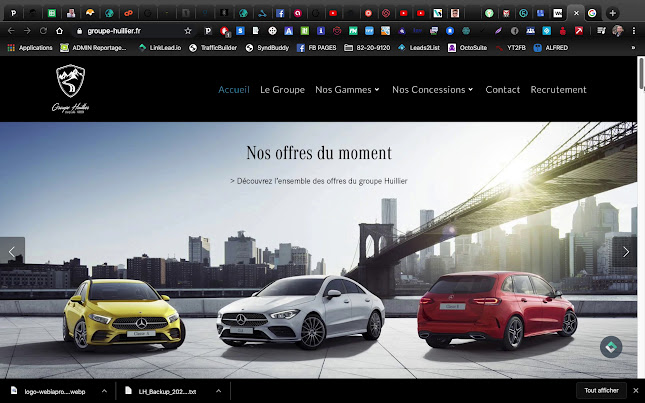
Task: Go back to the previous page
Action: tap(11, 31)
